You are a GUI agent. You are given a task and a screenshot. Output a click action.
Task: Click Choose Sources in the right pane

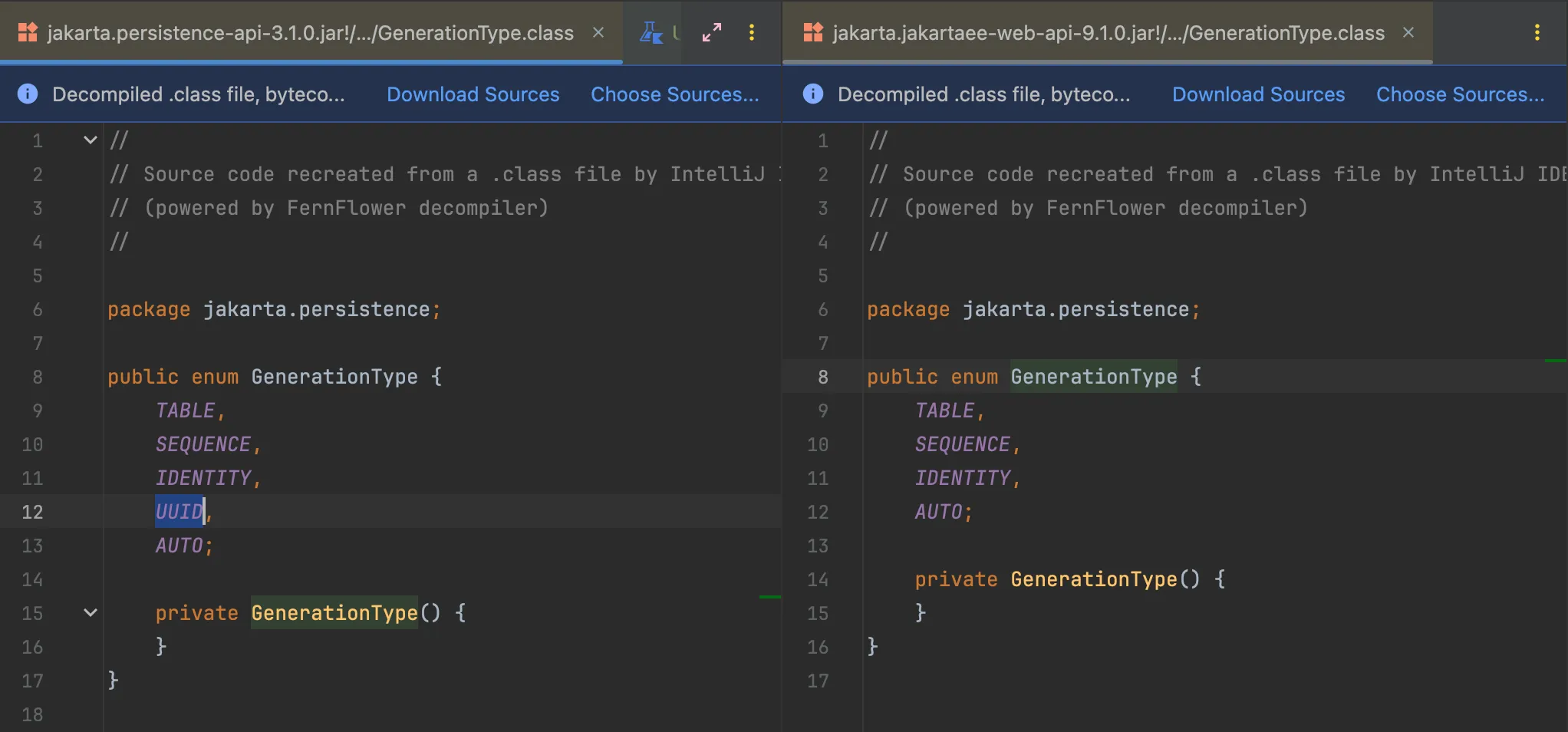point(1460,94)
